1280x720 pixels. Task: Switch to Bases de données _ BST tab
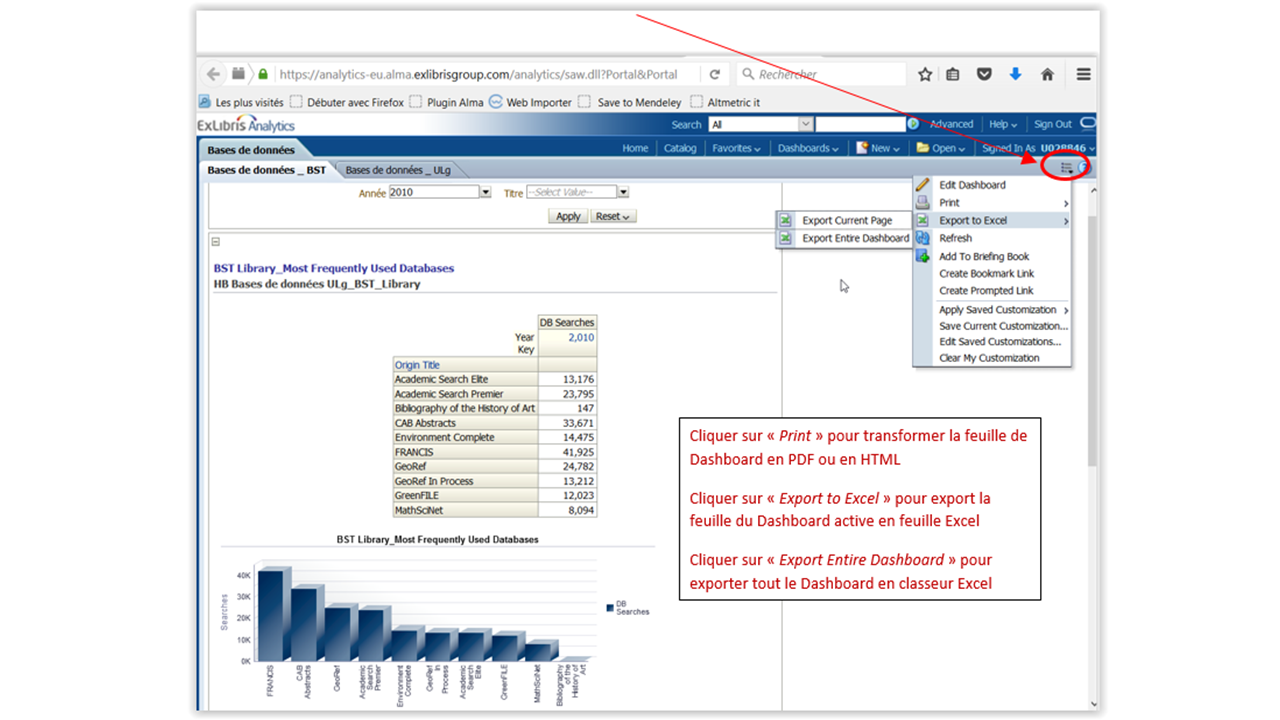(266, 171)
